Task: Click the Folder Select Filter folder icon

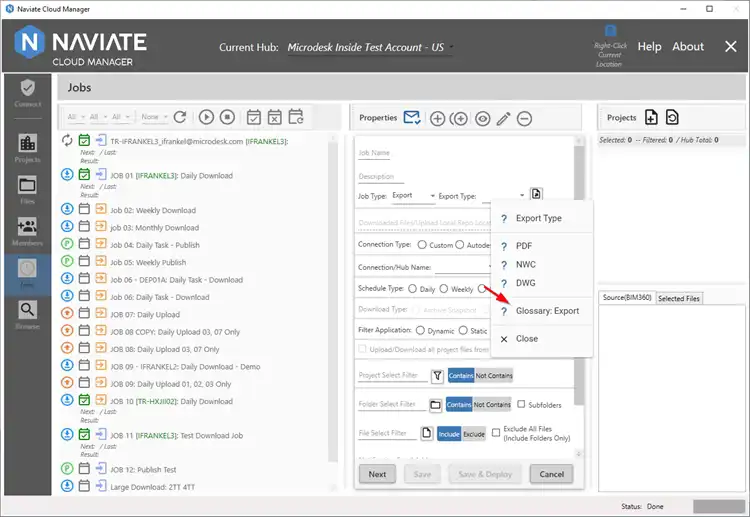Action: coord(435,405)
